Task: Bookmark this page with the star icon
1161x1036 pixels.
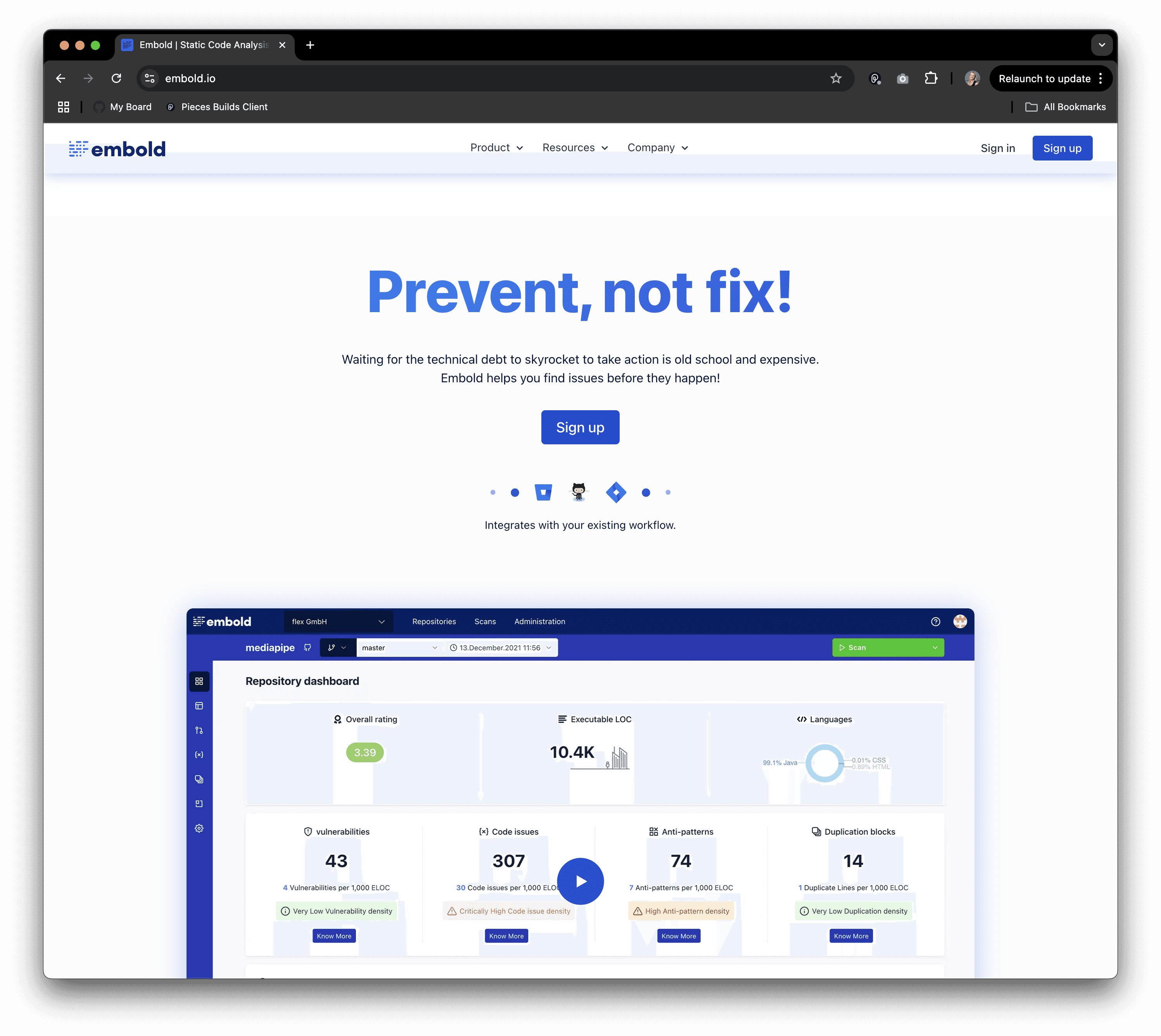Action: coord(835,79)
